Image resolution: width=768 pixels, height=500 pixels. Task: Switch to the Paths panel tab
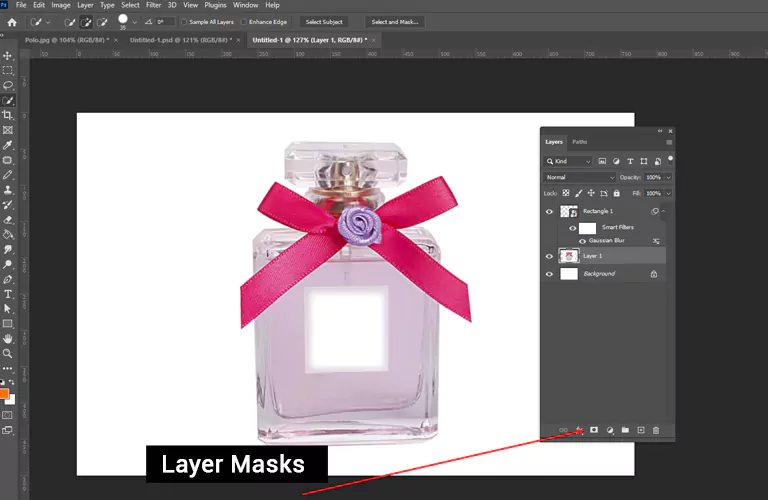coord(579,142)
